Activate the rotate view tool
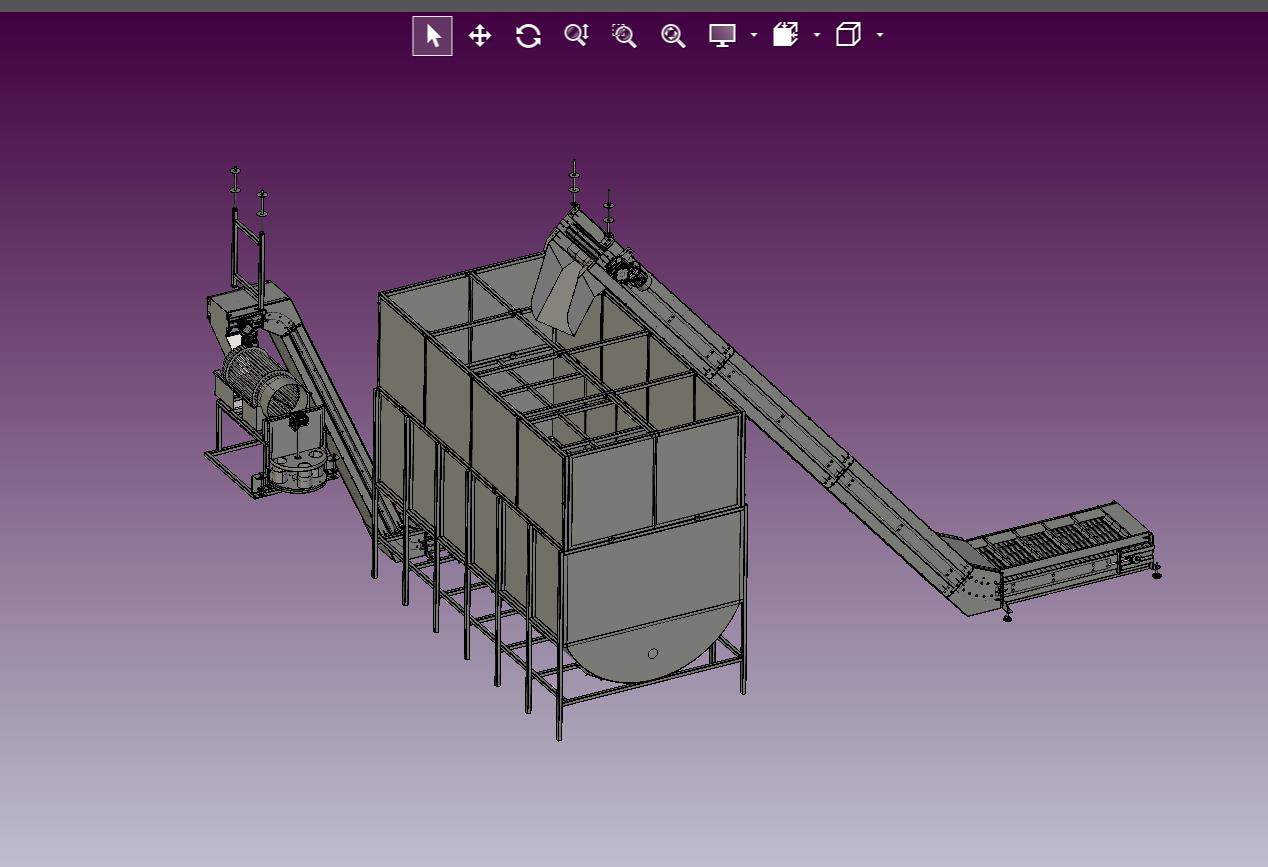Viewport: 1268px width, 867px height. click(528, 36)
